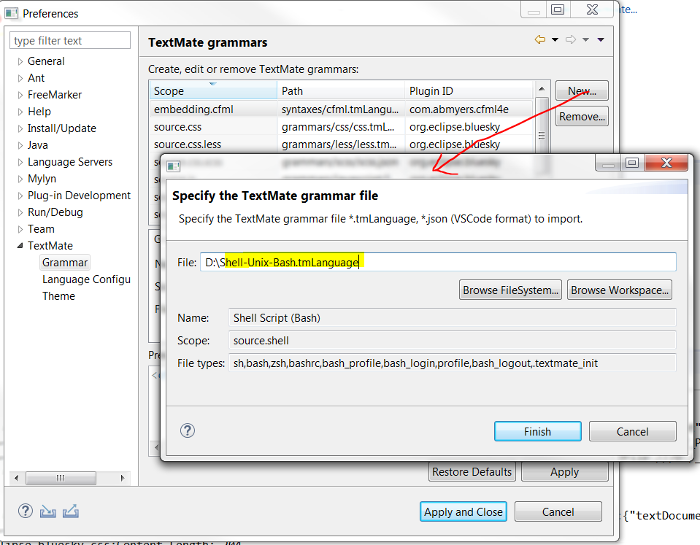The height and width of the screenshot is (545, 700).
Task: Select Language Configuration tree item
Action: tap(86, 279)
